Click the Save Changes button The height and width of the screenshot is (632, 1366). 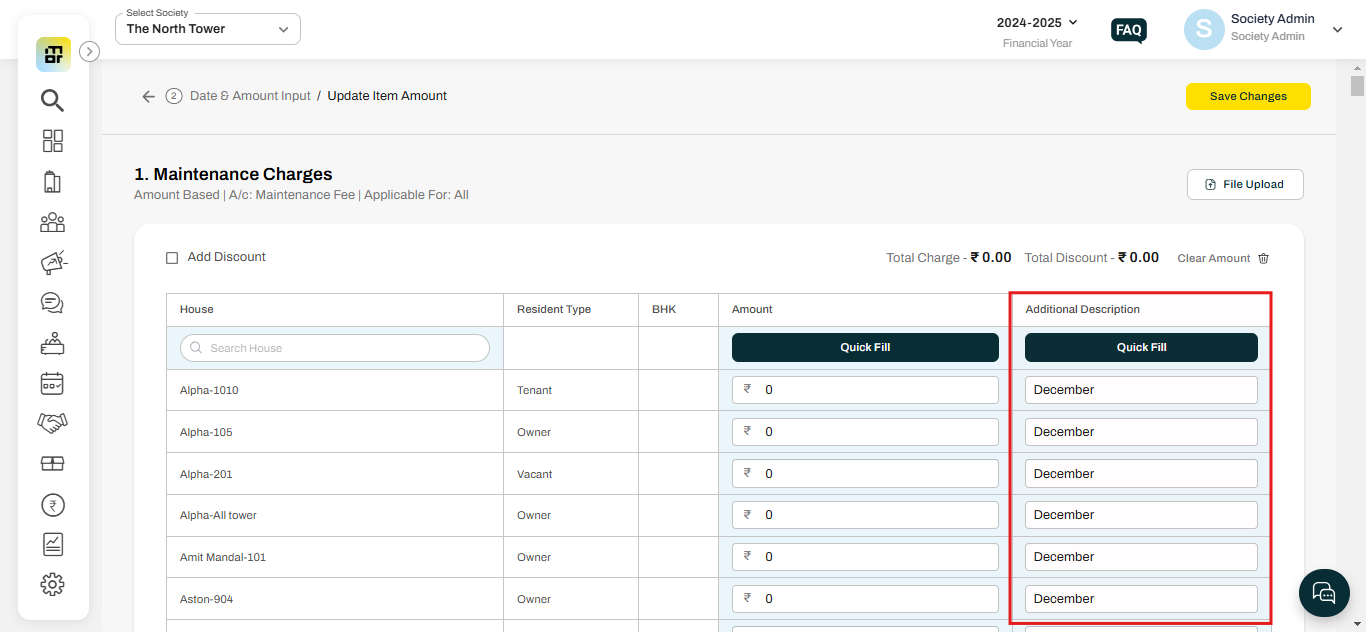point(1247,96)
